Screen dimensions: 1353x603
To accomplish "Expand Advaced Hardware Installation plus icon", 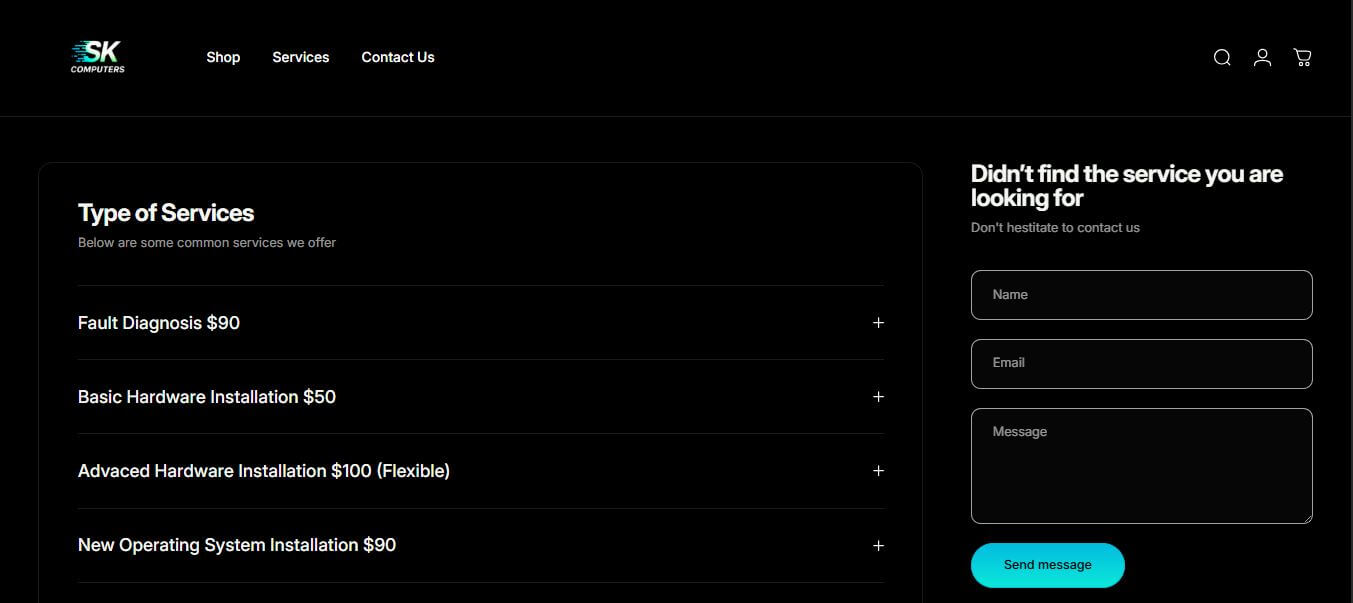I will [x=878, y=471].
